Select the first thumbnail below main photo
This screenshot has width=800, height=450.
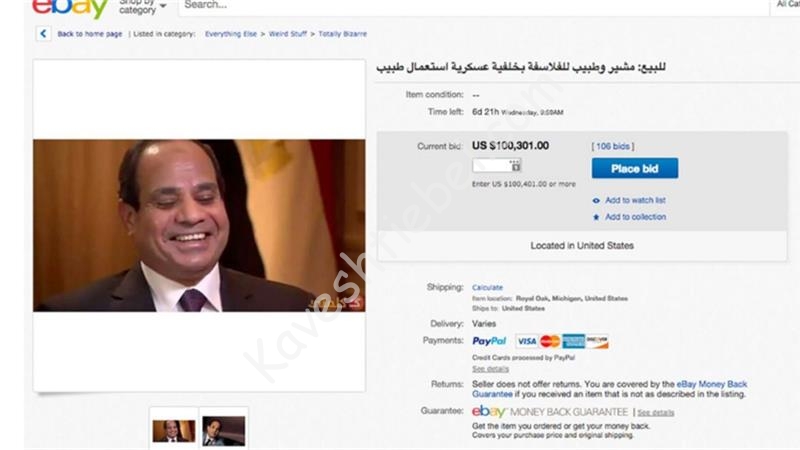[173, 431]
